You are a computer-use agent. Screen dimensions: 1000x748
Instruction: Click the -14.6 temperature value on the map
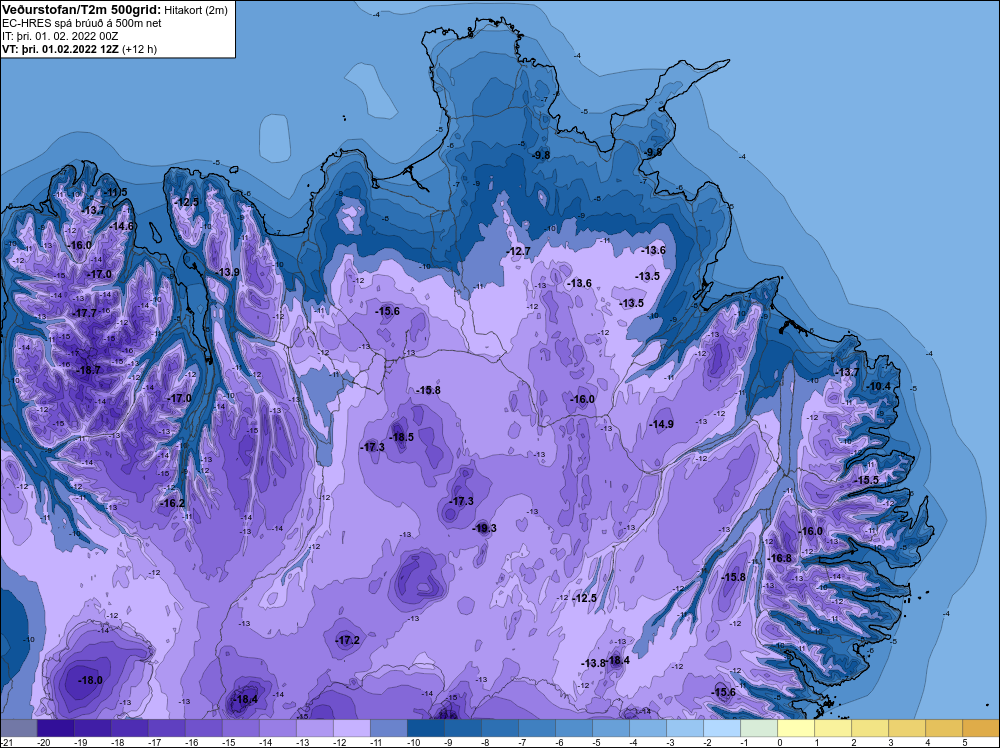[122, 226]
